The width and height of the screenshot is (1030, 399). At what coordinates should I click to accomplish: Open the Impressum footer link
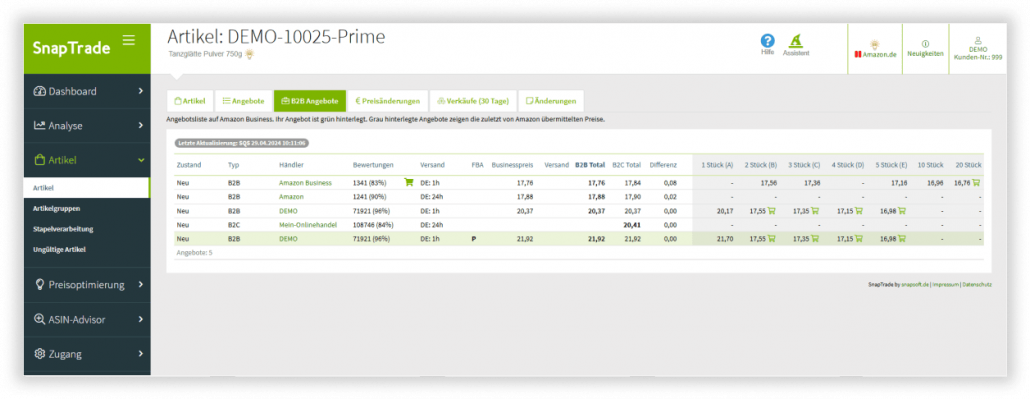pos(945,285)
